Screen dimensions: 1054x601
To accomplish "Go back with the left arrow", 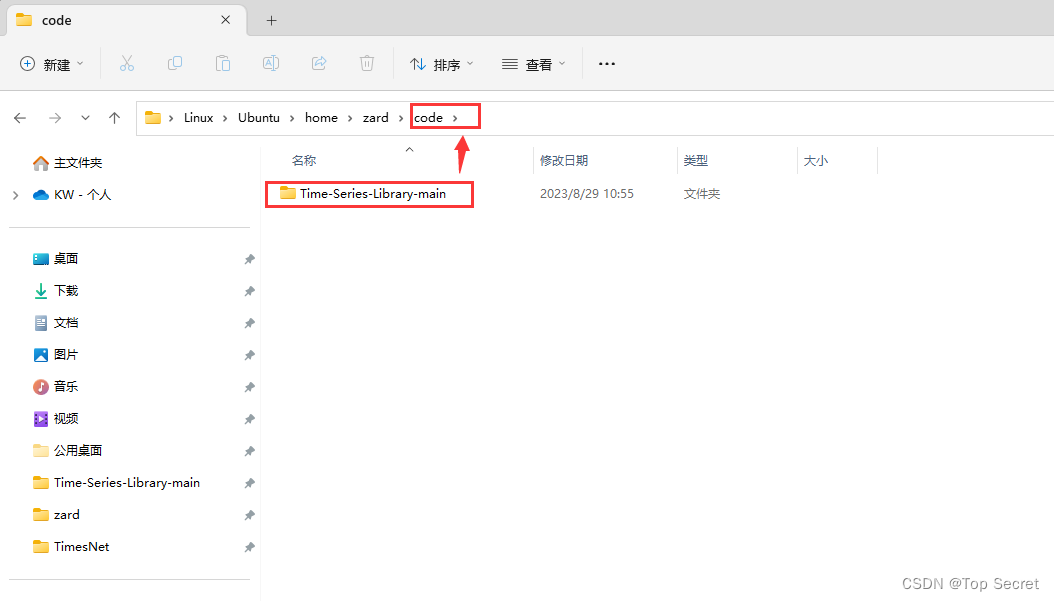I will point(20,118).
